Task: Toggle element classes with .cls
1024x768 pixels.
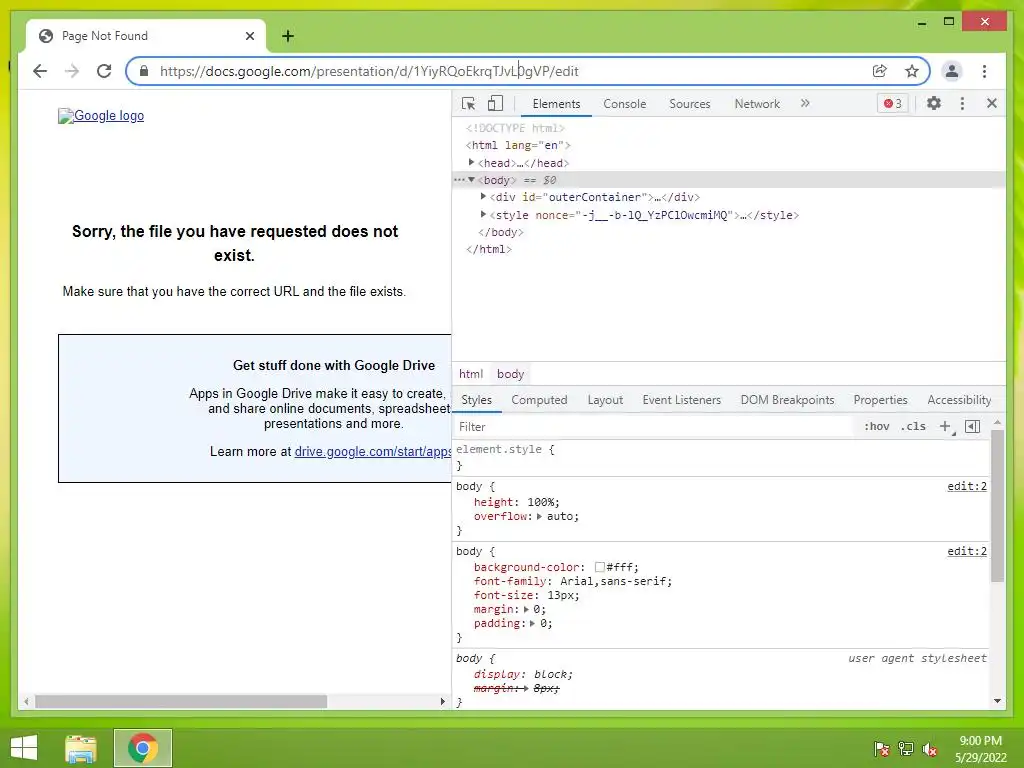Action: click(x=913, y=426)
